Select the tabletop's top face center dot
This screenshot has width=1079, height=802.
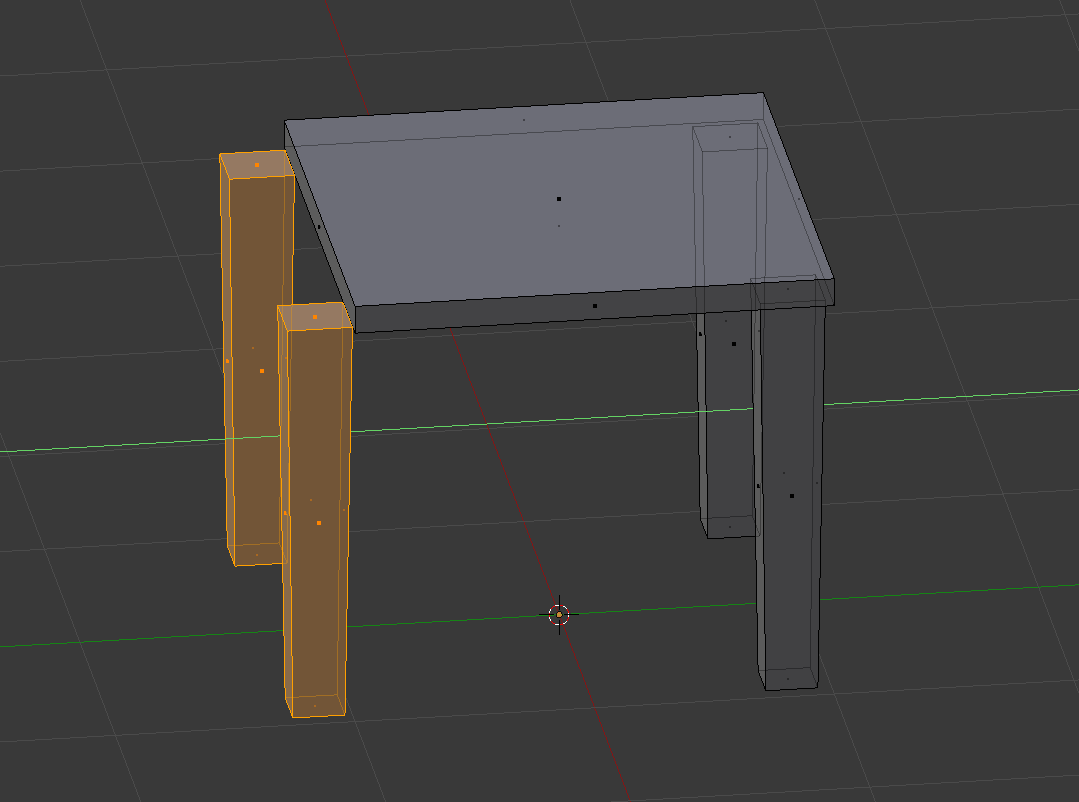click(559, 199)
